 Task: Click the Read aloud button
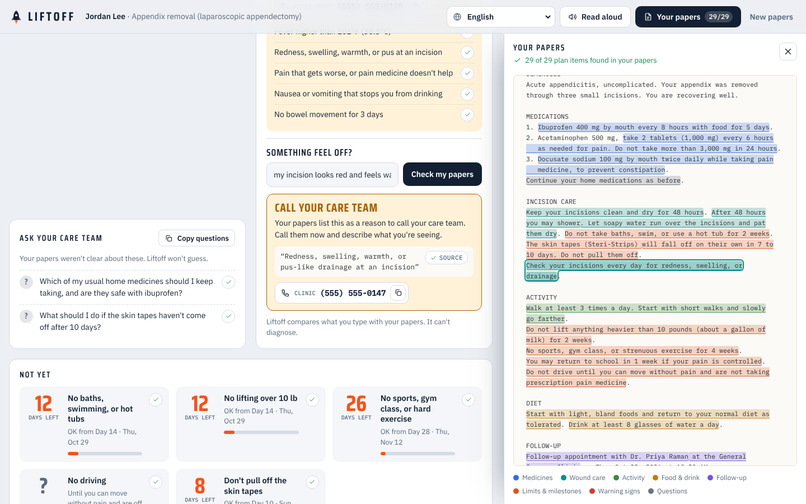pos(595,17)
